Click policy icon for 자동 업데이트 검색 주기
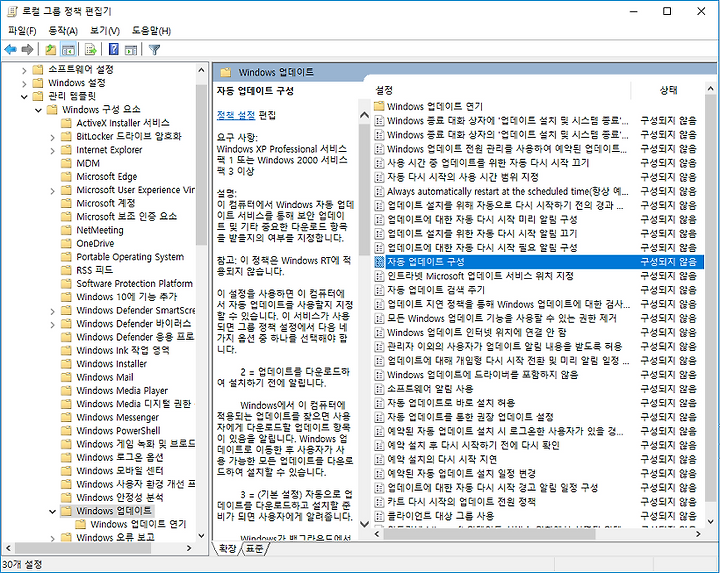Viewport: 720px width, 573px height. tap(379, 290)
